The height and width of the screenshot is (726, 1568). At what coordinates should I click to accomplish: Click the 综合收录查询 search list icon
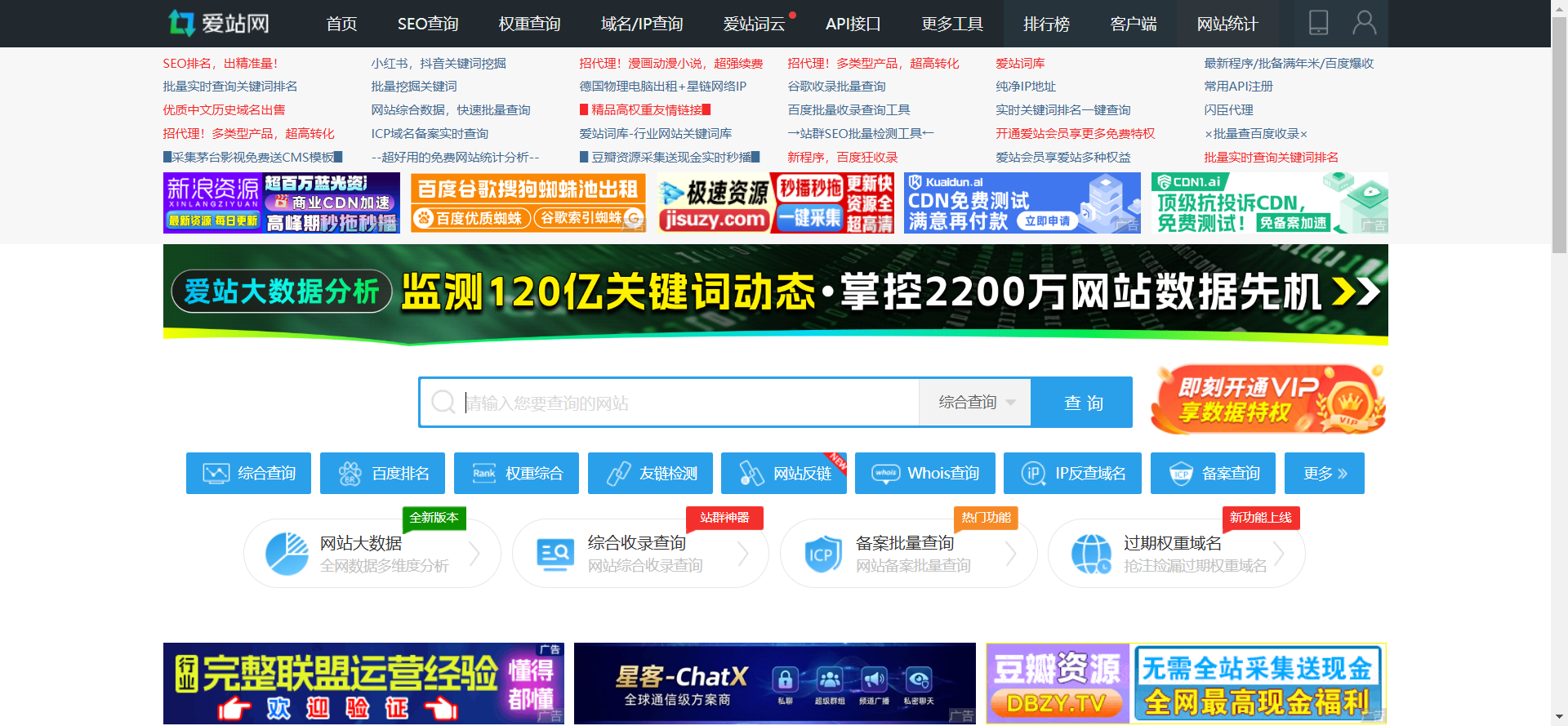556,554
